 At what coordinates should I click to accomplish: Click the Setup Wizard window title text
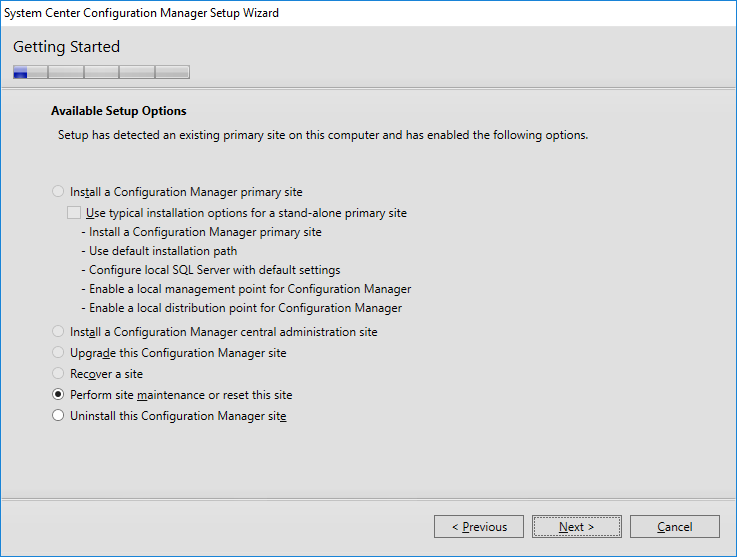[141, 13]
